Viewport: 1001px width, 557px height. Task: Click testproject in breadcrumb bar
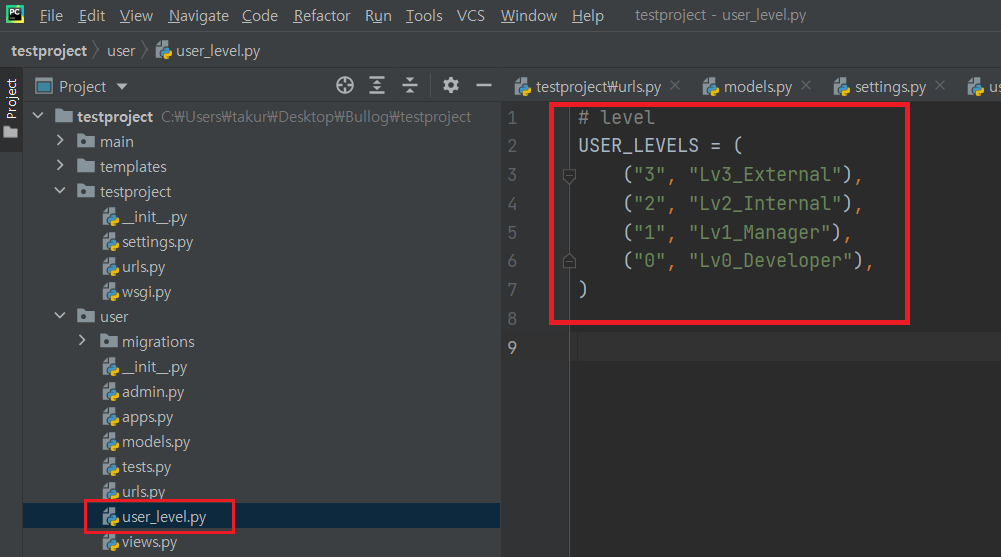(49, 50)
